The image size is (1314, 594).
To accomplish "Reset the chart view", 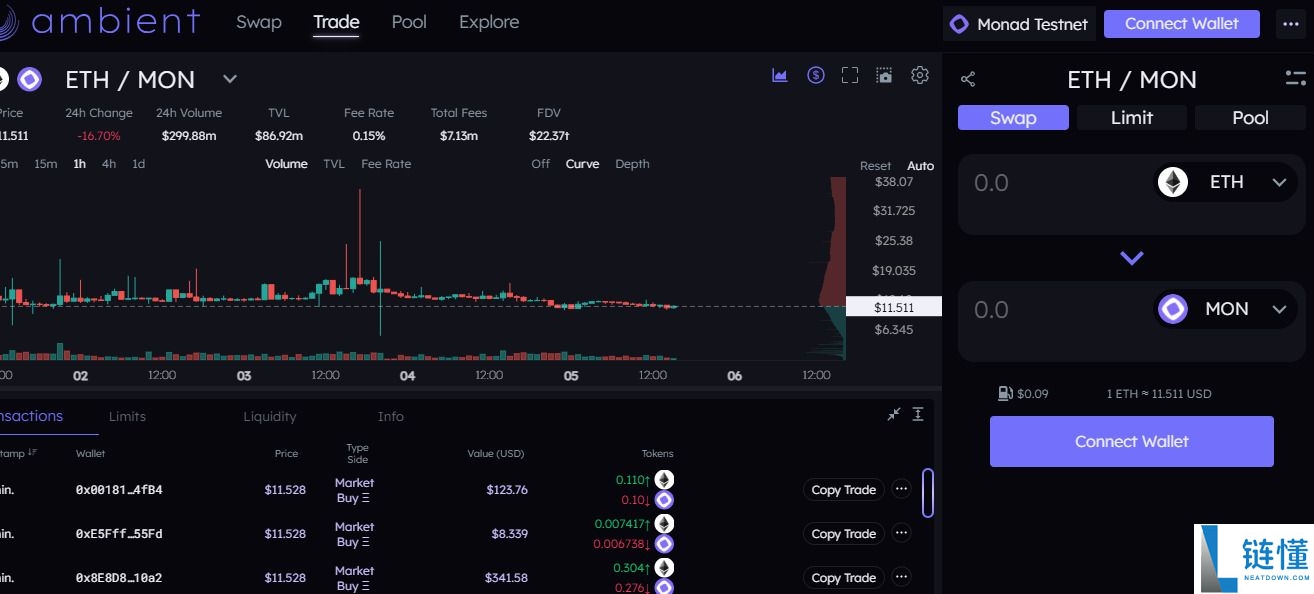I will [875, 166].
